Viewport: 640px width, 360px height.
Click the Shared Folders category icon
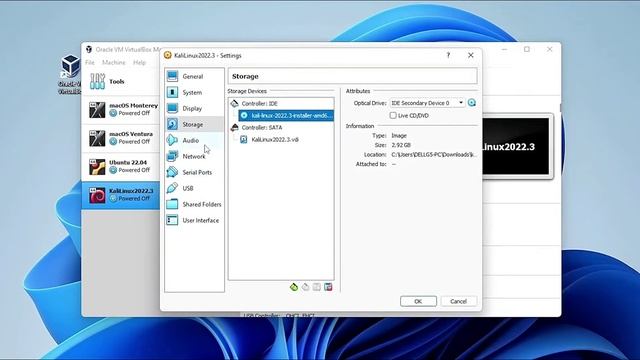tap(172, 204)
